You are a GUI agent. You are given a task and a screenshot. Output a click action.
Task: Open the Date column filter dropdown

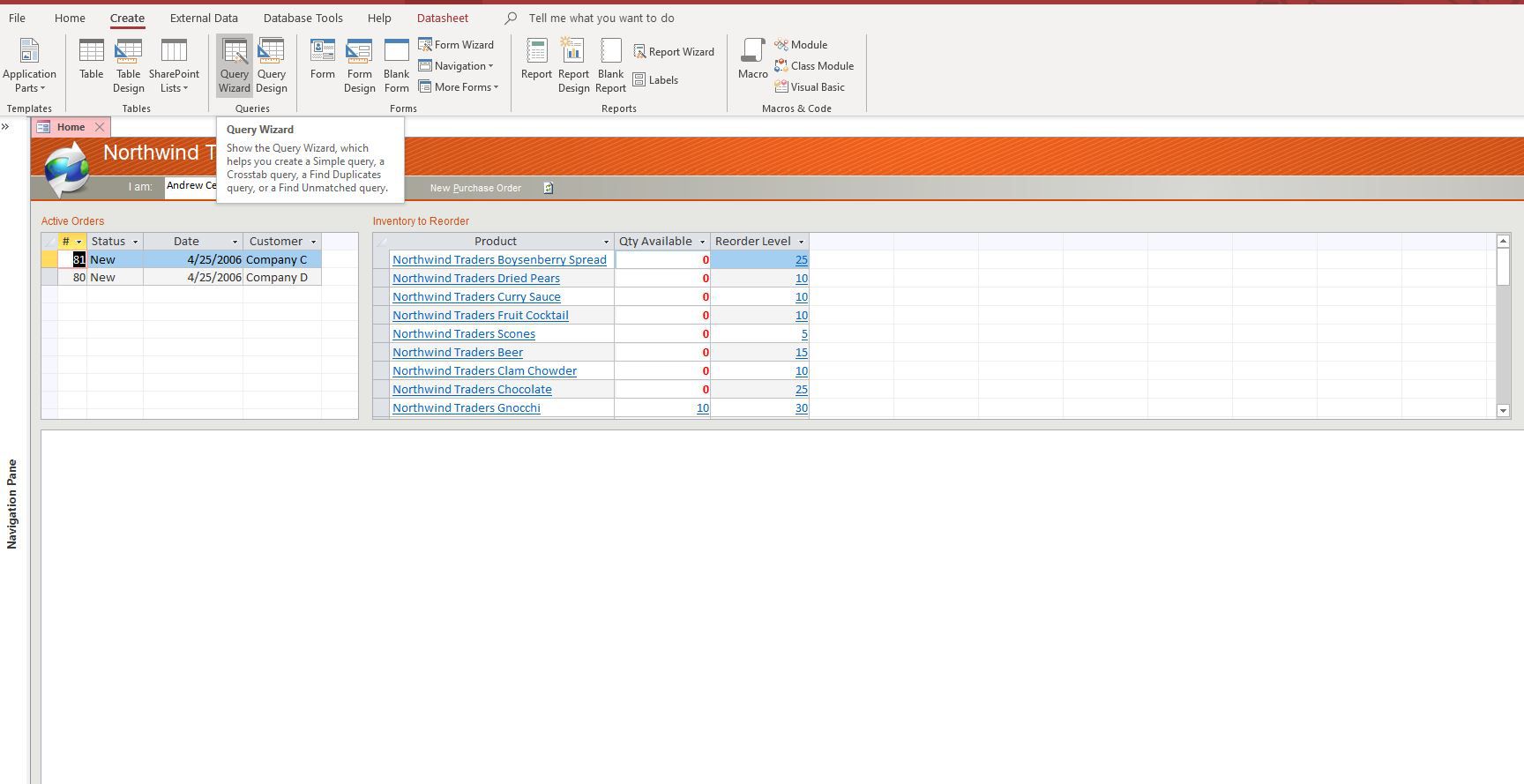[235, 242]
